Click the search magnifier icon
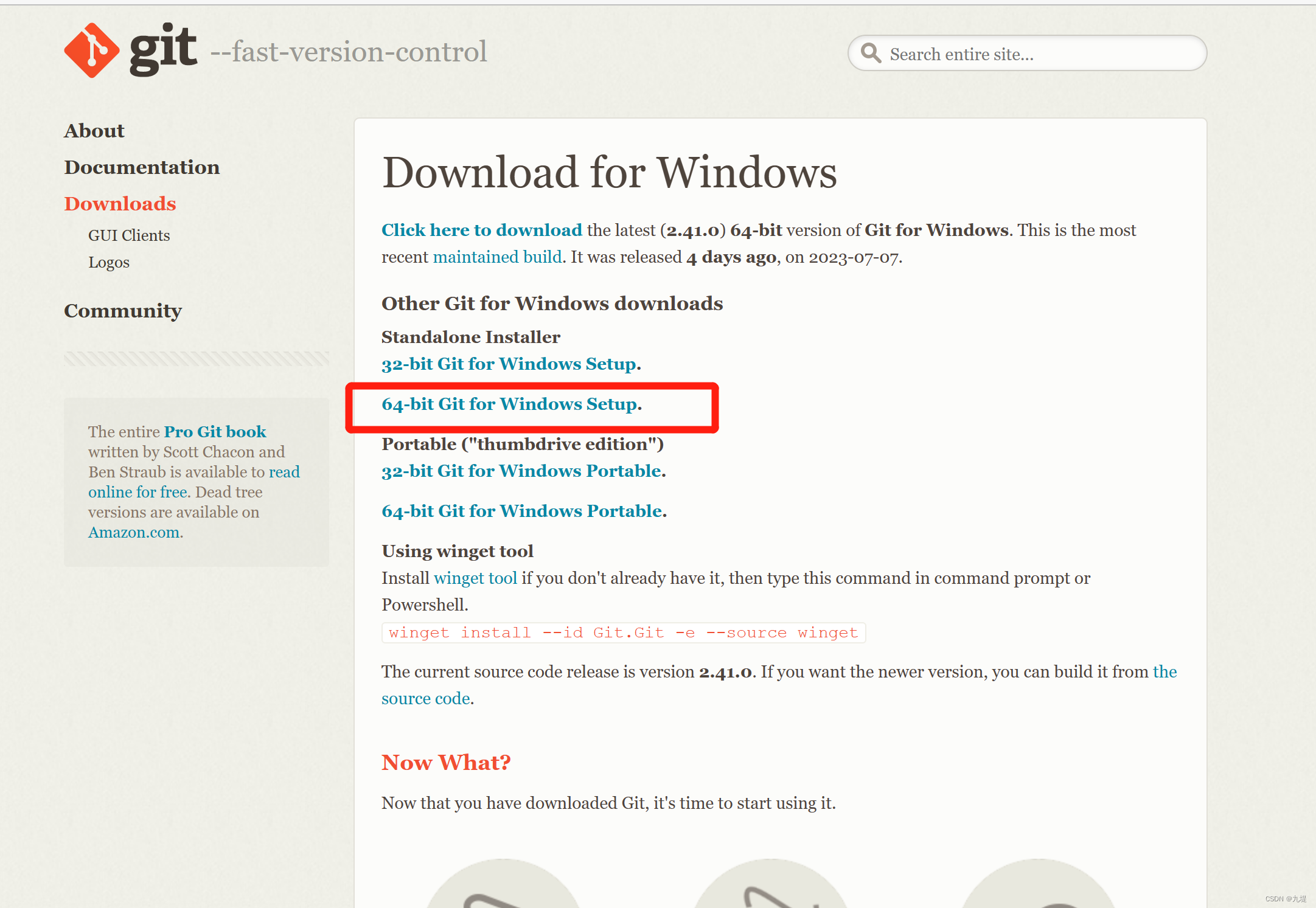 click(x=871, y=53)
